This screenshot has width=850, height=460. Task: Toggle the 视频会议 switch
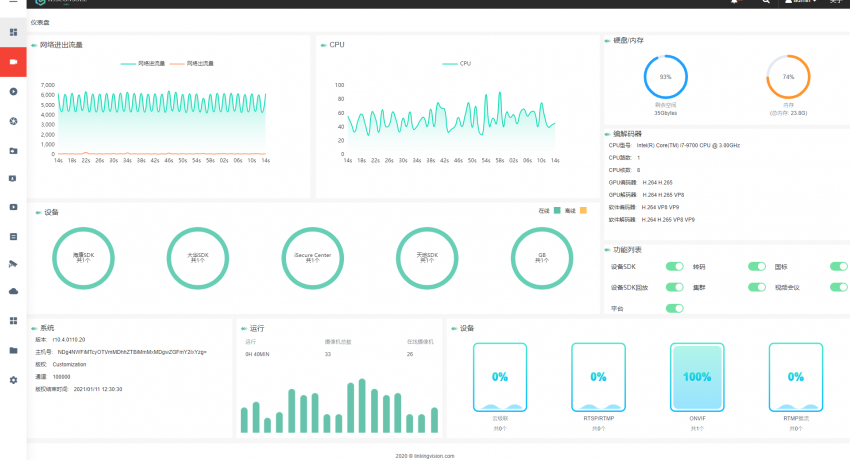coord(839,287)
